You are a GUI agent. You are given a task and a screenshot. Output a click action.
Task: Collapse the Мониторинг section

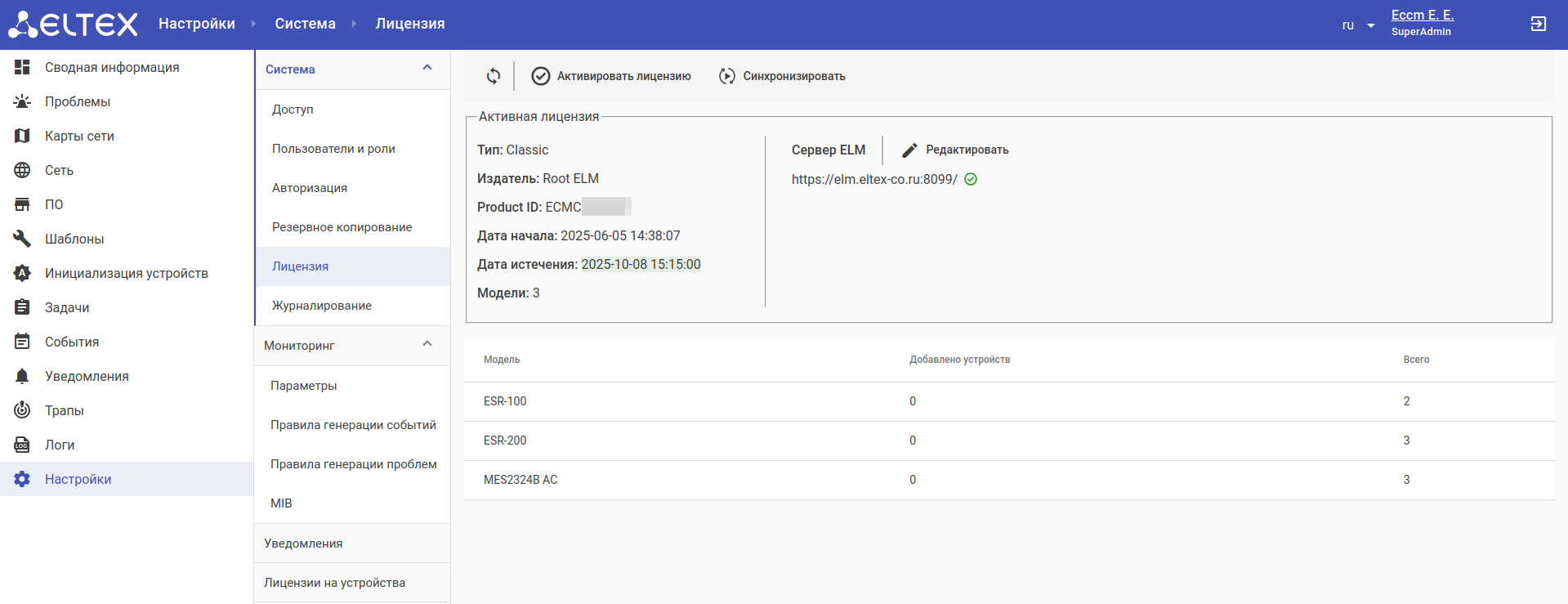point(427,345)
